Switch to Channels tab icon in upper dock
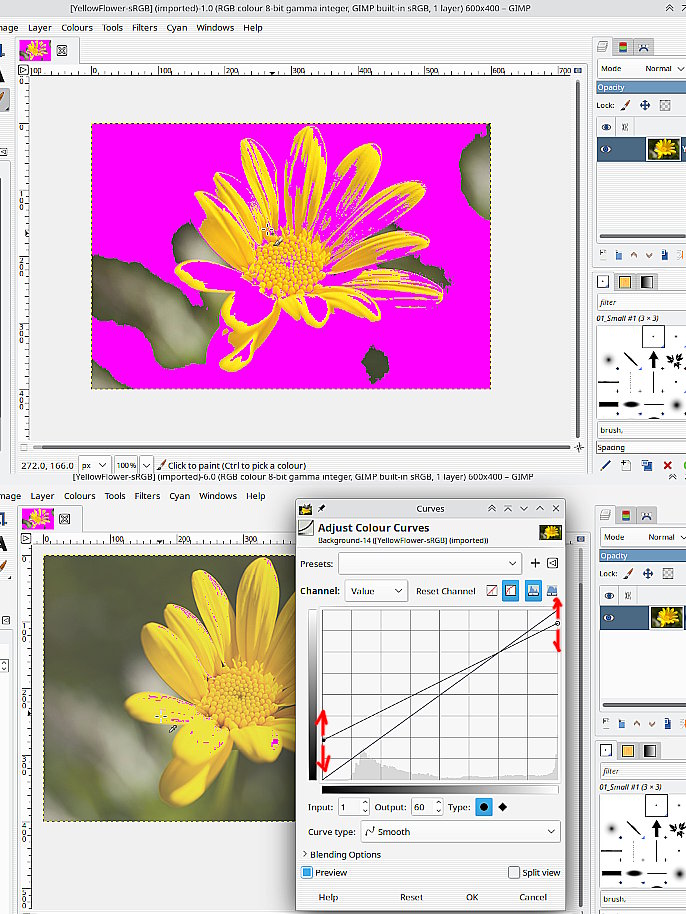 pos(623,46)
